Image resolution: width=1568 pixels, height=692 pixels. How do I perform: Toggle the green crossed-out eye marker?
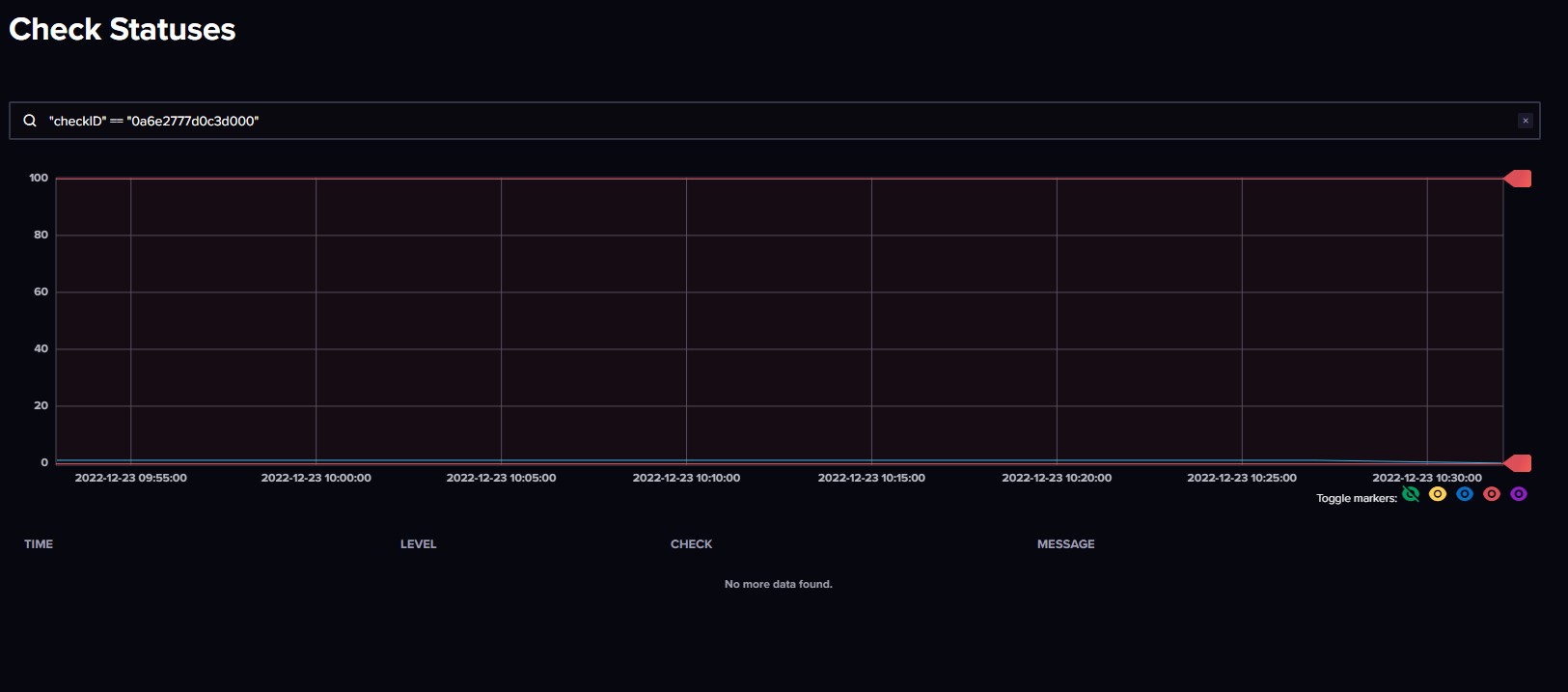(x=1411, y=494)
